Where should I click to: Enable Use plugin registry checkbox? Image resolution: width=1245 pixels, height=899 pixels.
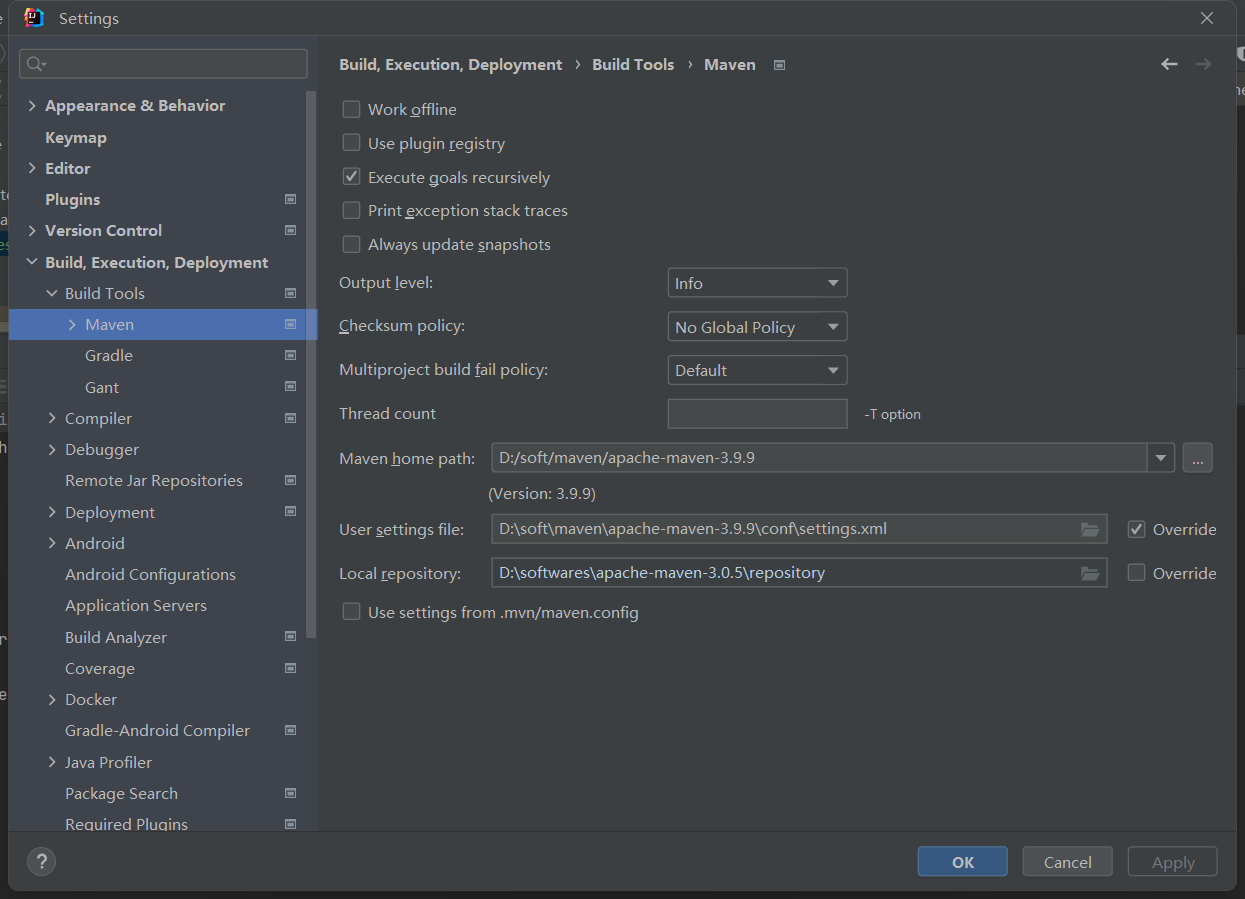click(351, 143)
